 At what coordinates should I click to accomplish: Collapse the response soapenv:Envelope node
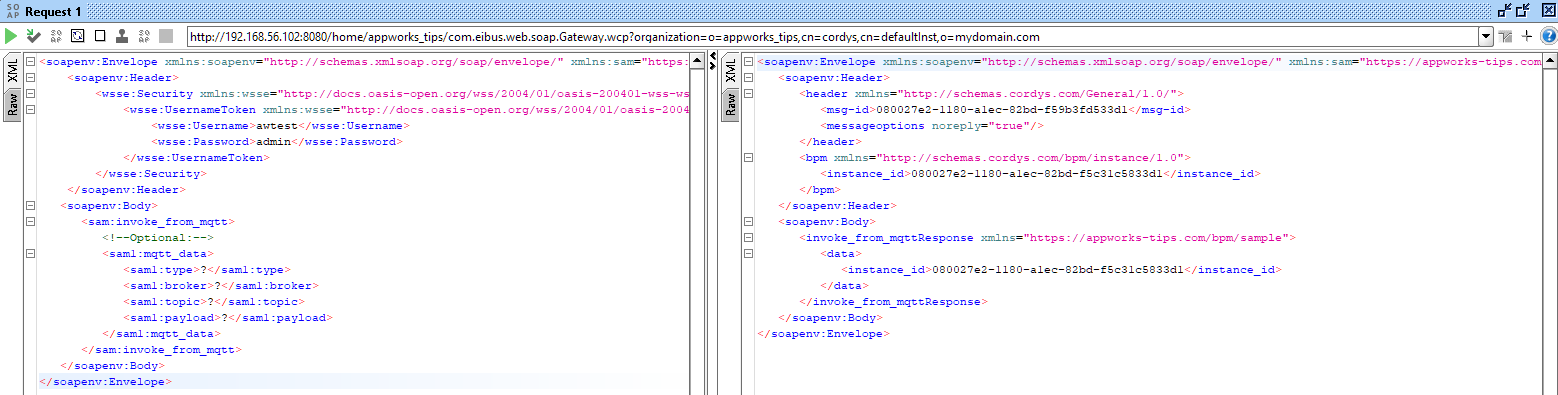tap(748, 62)
